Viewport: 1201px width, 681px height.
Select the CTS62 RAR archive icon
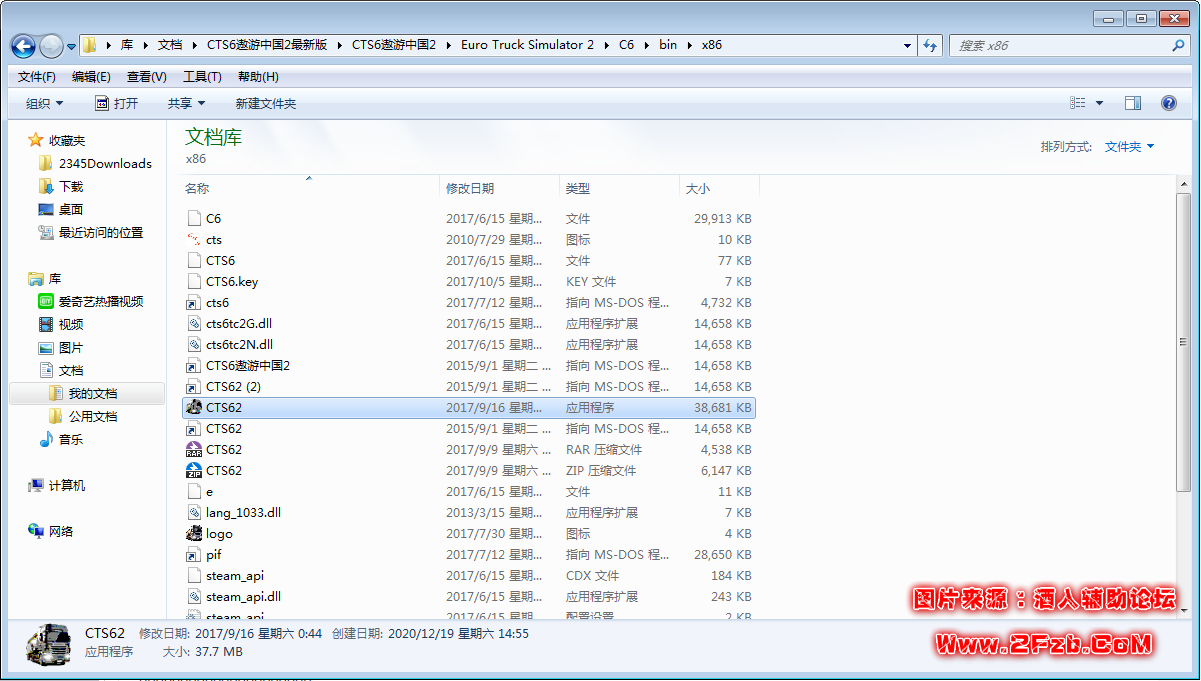(194, 450)
